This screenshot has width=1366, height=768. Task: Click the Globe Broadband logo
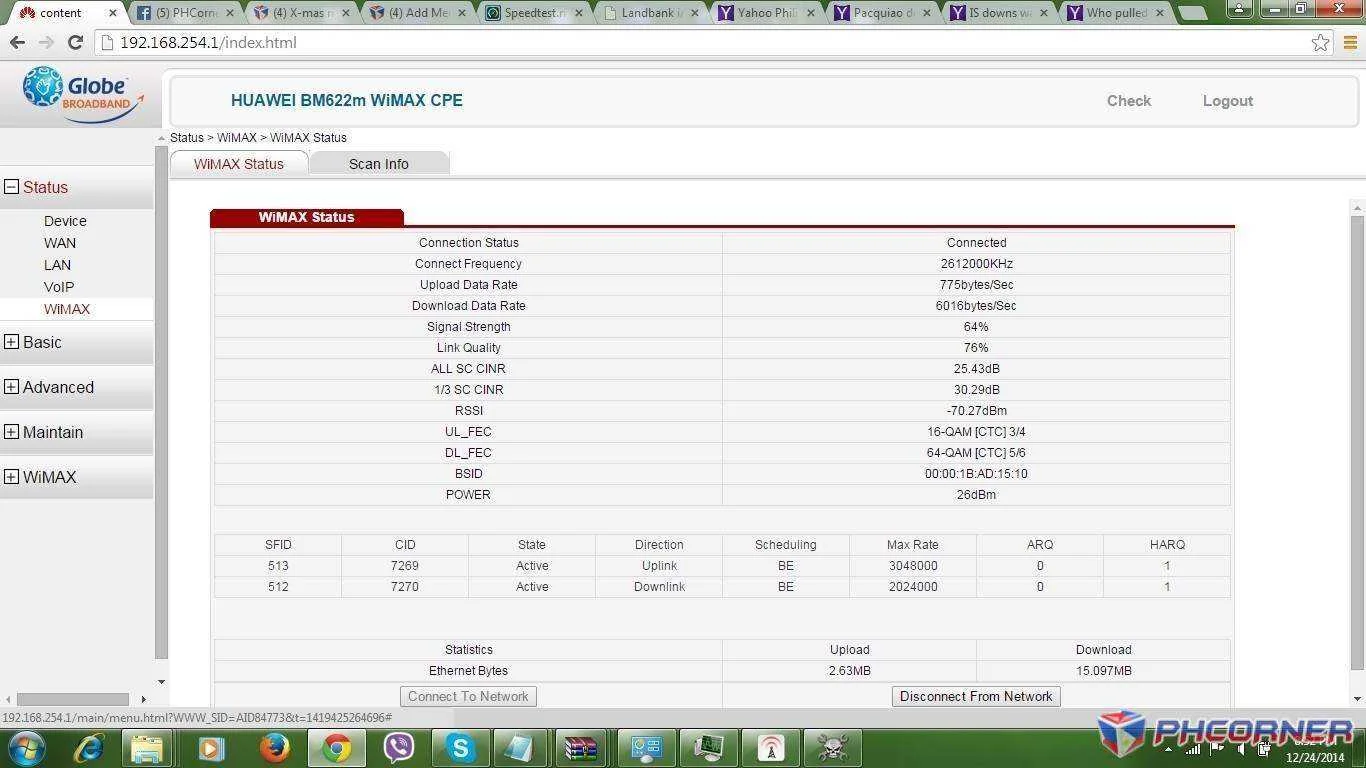pos(82,93)
